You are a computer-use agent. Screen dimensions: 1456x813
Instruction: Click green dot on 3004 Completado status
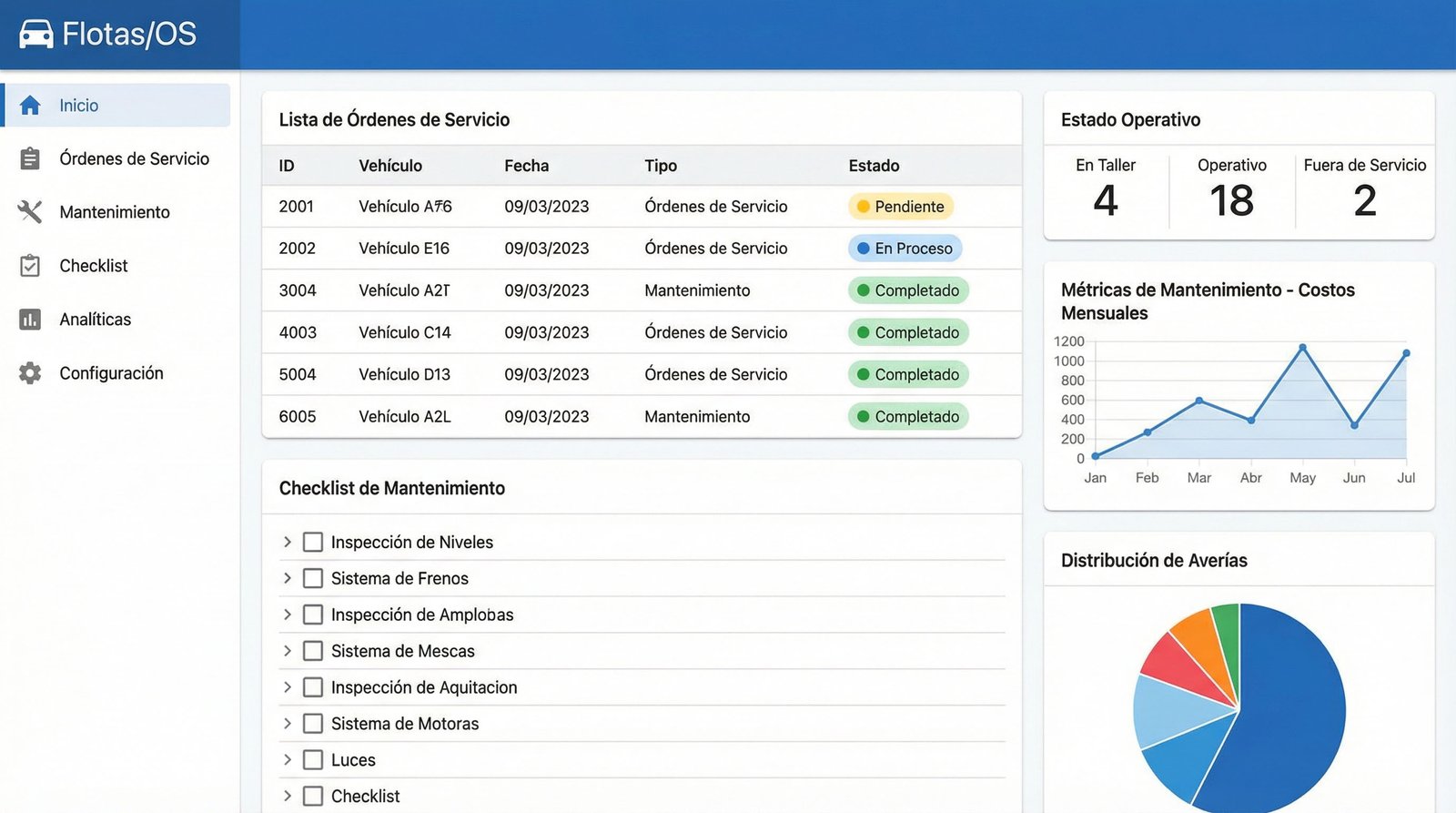863,290
